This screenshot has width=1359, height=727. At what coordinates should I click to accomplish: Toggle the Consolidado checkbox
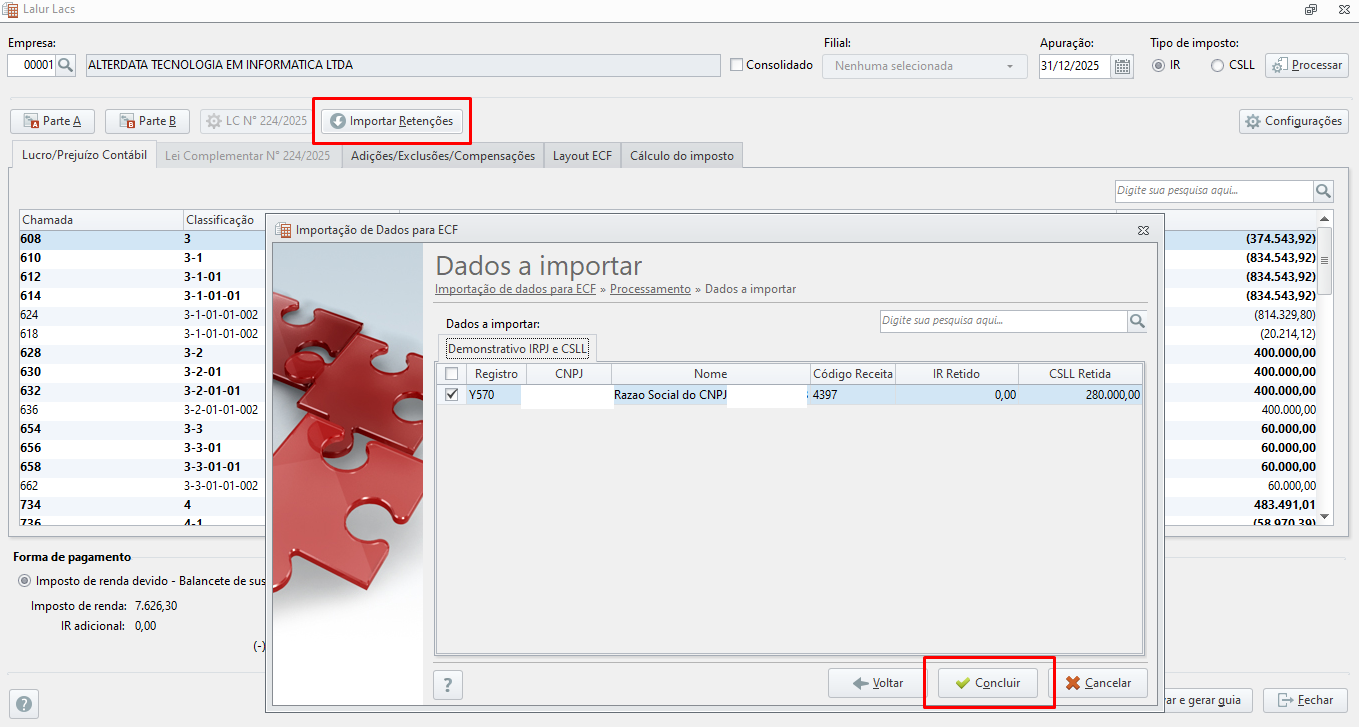click(737, 65)
